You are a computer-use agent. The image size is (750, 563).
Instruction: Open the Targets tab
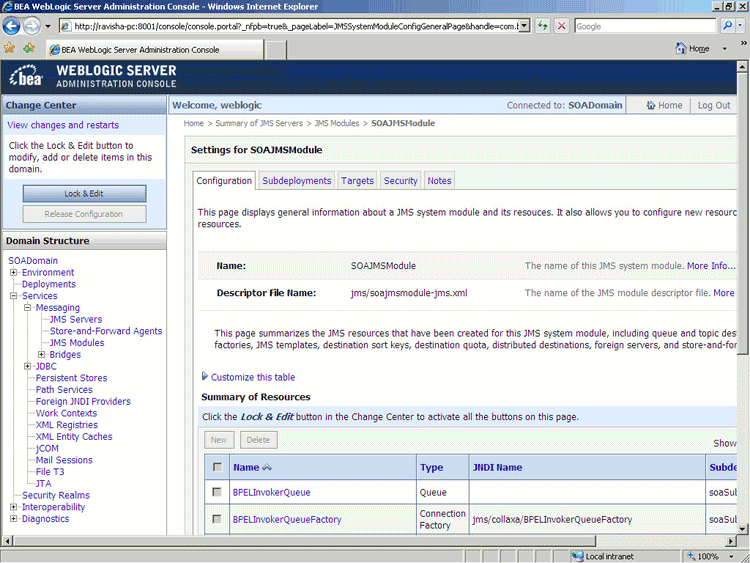[357, 181]
